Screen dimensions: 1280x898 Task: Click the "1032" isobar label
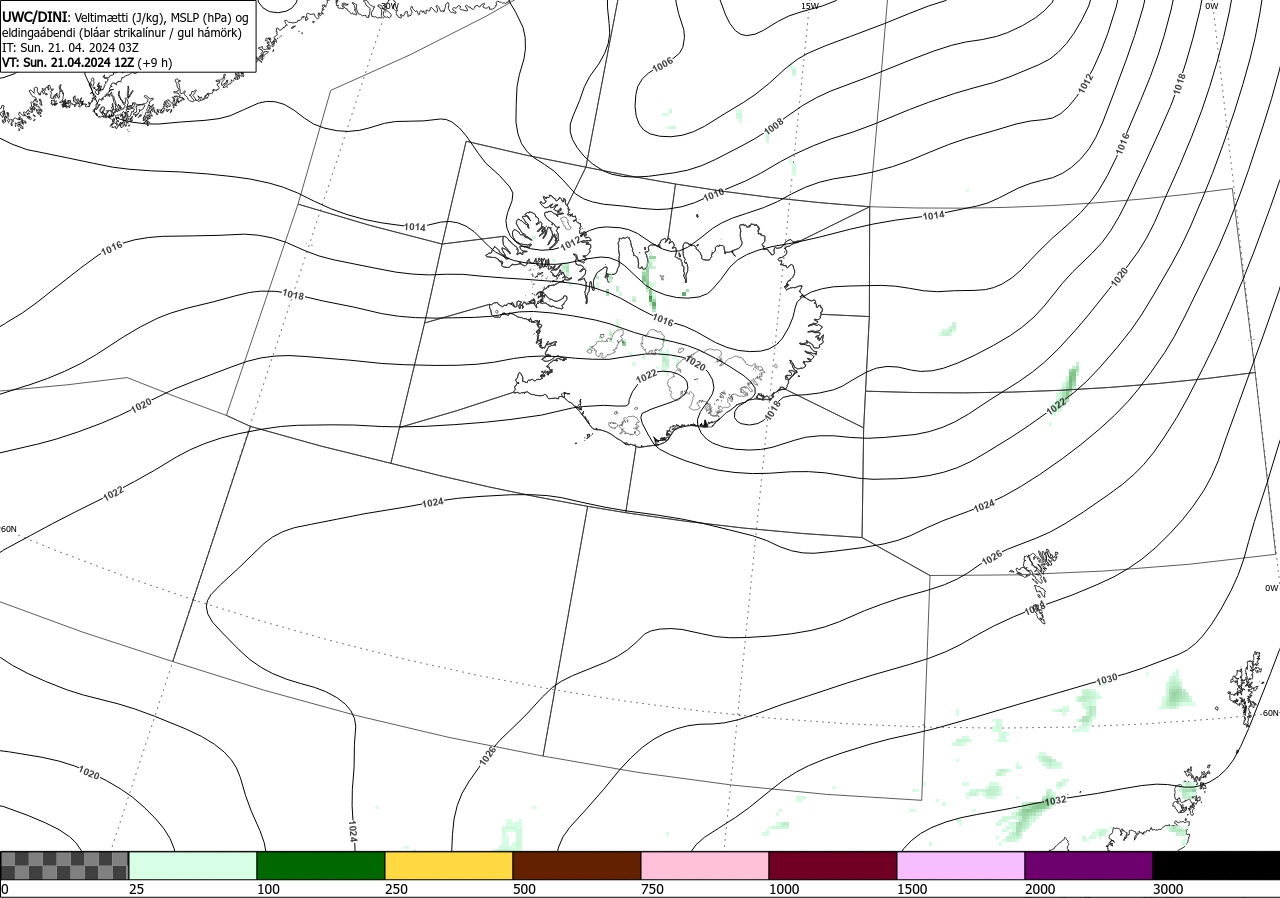click(x=1054, y=801)
